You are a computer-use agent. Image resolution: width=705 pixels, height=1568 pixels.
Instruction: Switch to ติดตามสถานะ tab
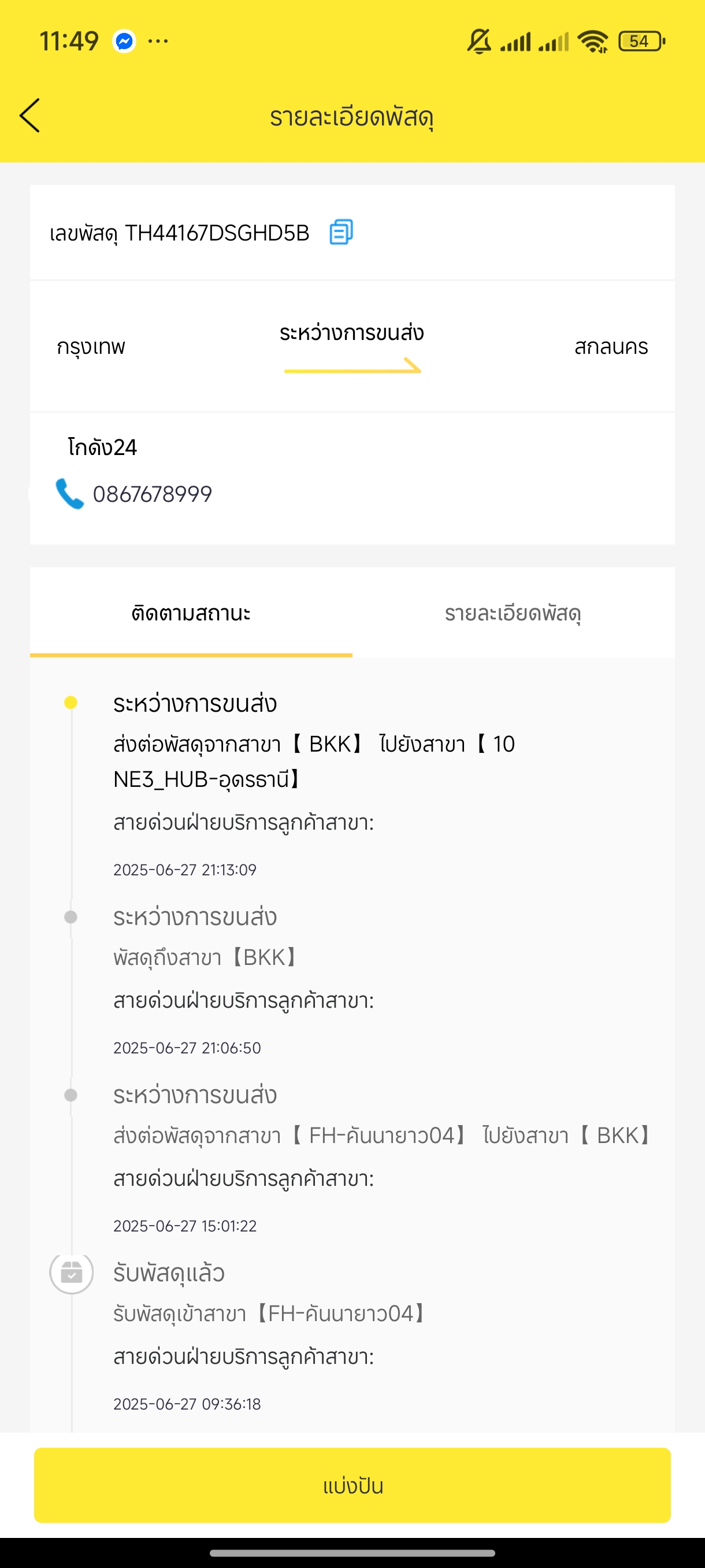191,612
